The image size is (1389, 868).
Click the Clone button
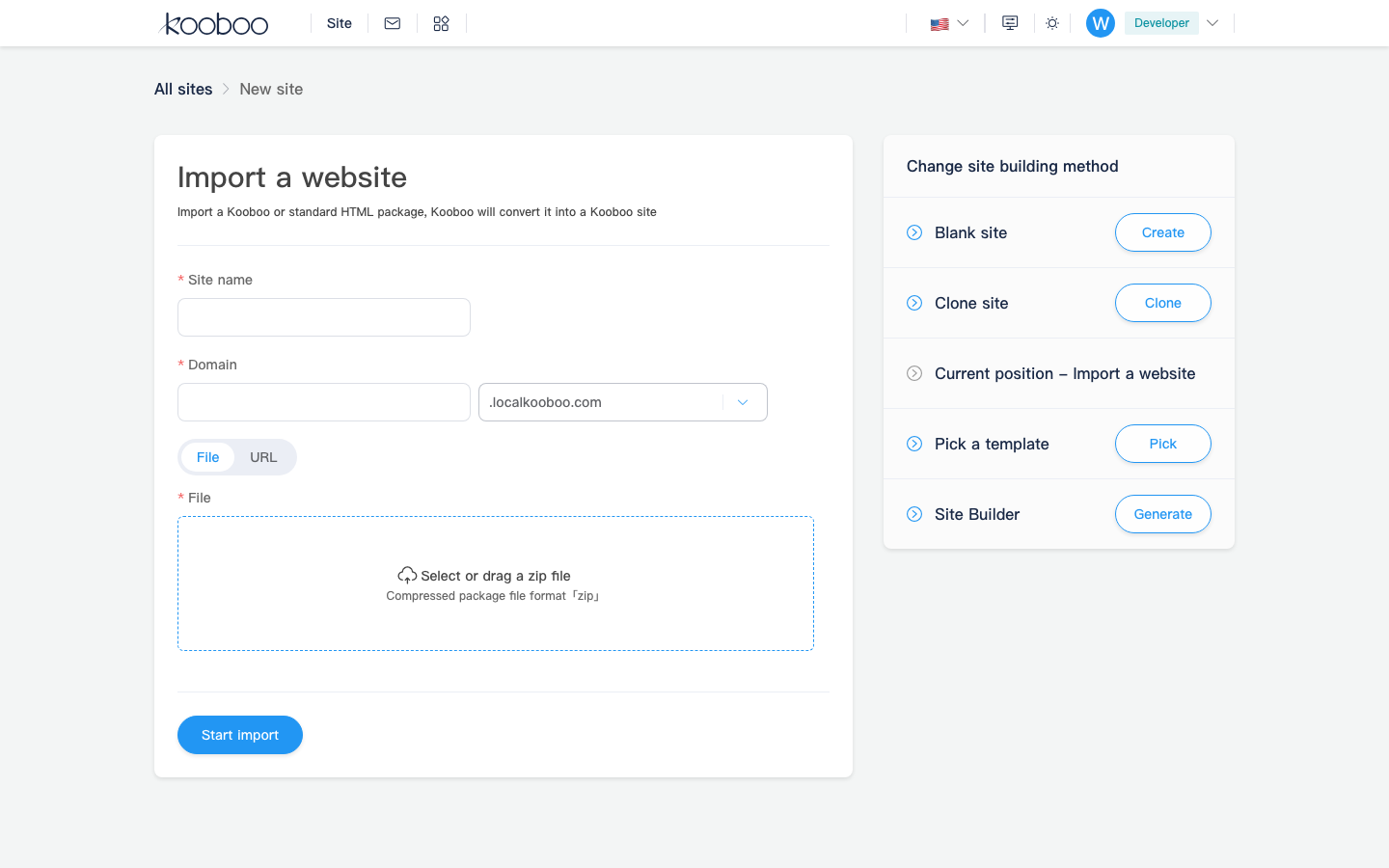click(1163, 303)
